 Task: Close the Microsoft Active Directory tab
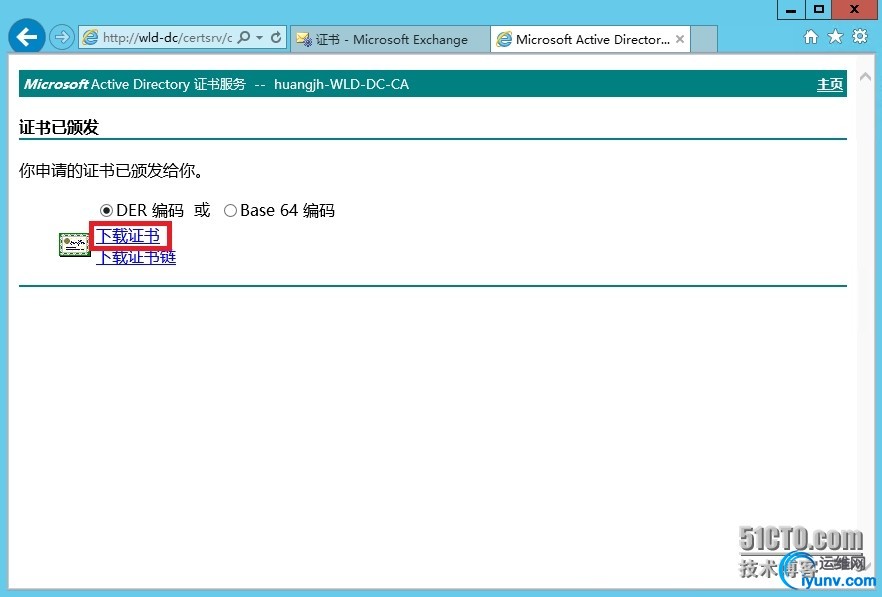click(680, 39)
